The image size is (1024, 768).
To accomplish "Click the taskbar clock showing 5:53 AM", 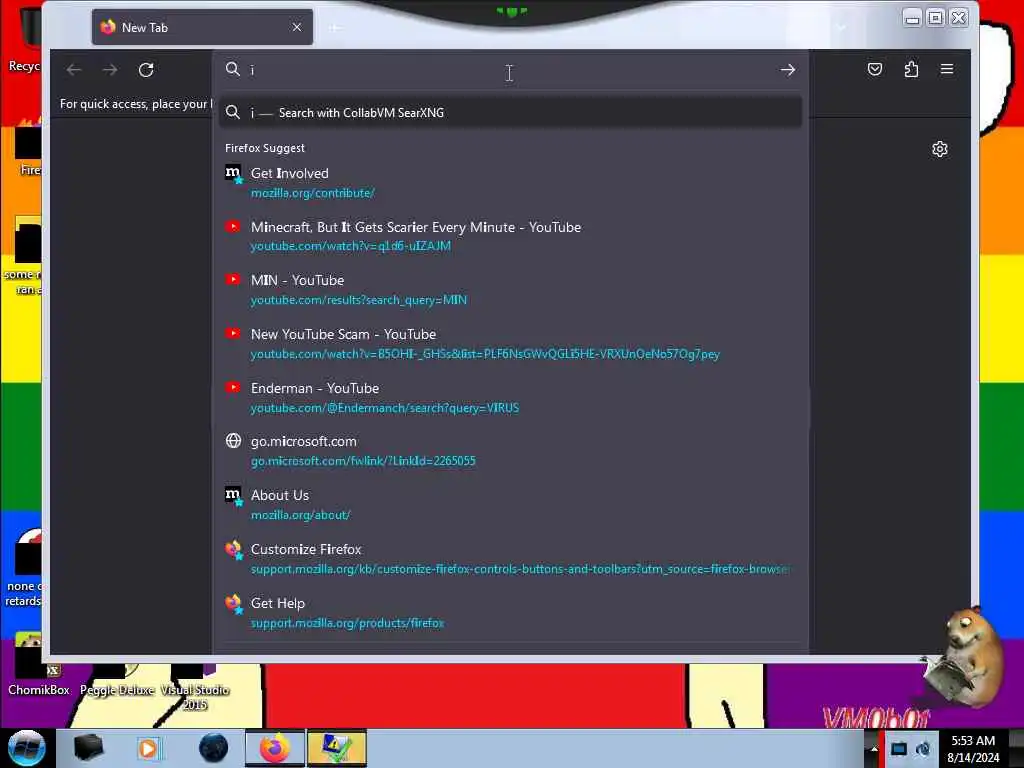I will 973,749.
